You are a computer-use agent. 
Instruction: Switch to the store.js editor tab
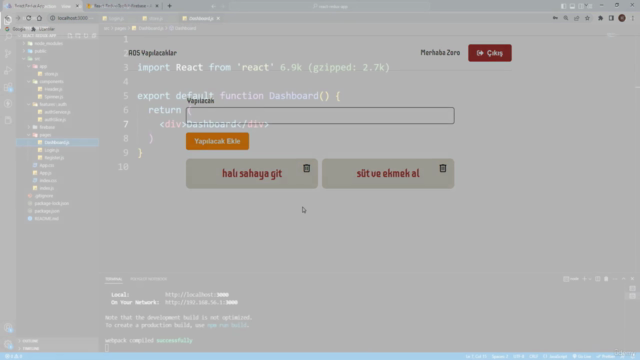tap(156, 18)
